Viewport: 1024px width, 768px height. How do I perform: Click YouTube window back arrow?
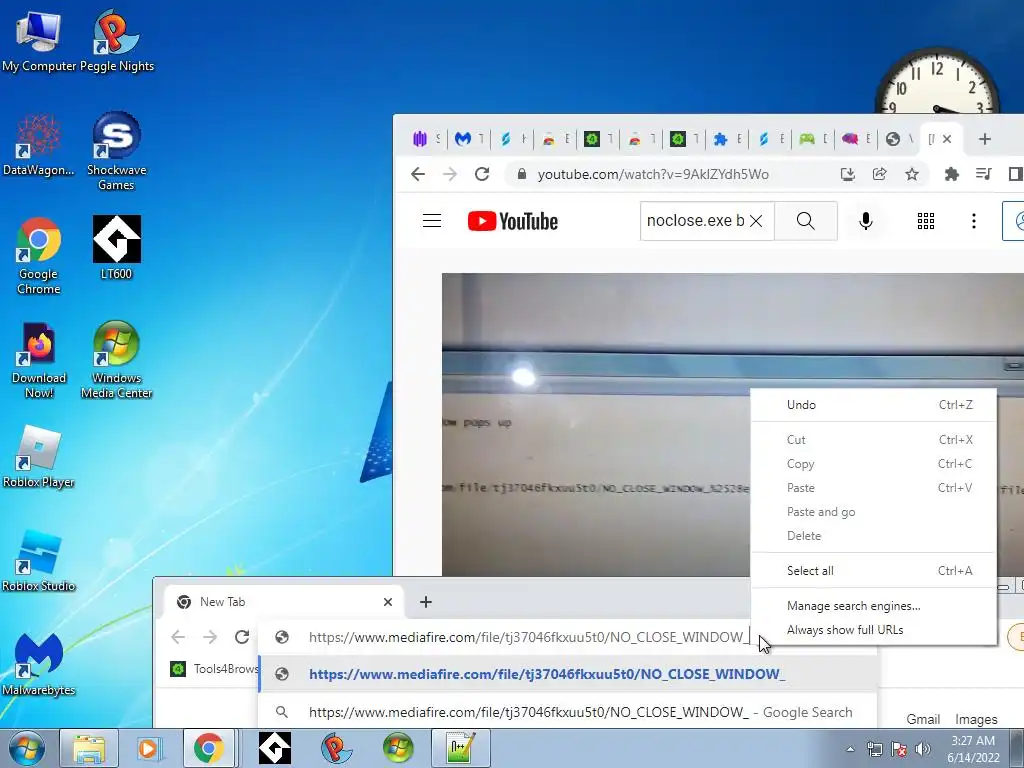pyautogui.click(x=418, y=174)
